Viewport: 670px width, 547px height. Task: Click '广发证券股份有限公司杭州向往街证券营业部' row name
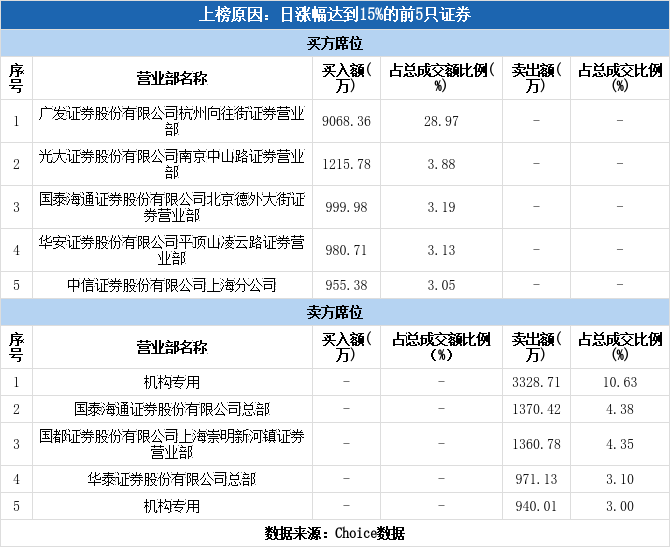tap(172, 121)
